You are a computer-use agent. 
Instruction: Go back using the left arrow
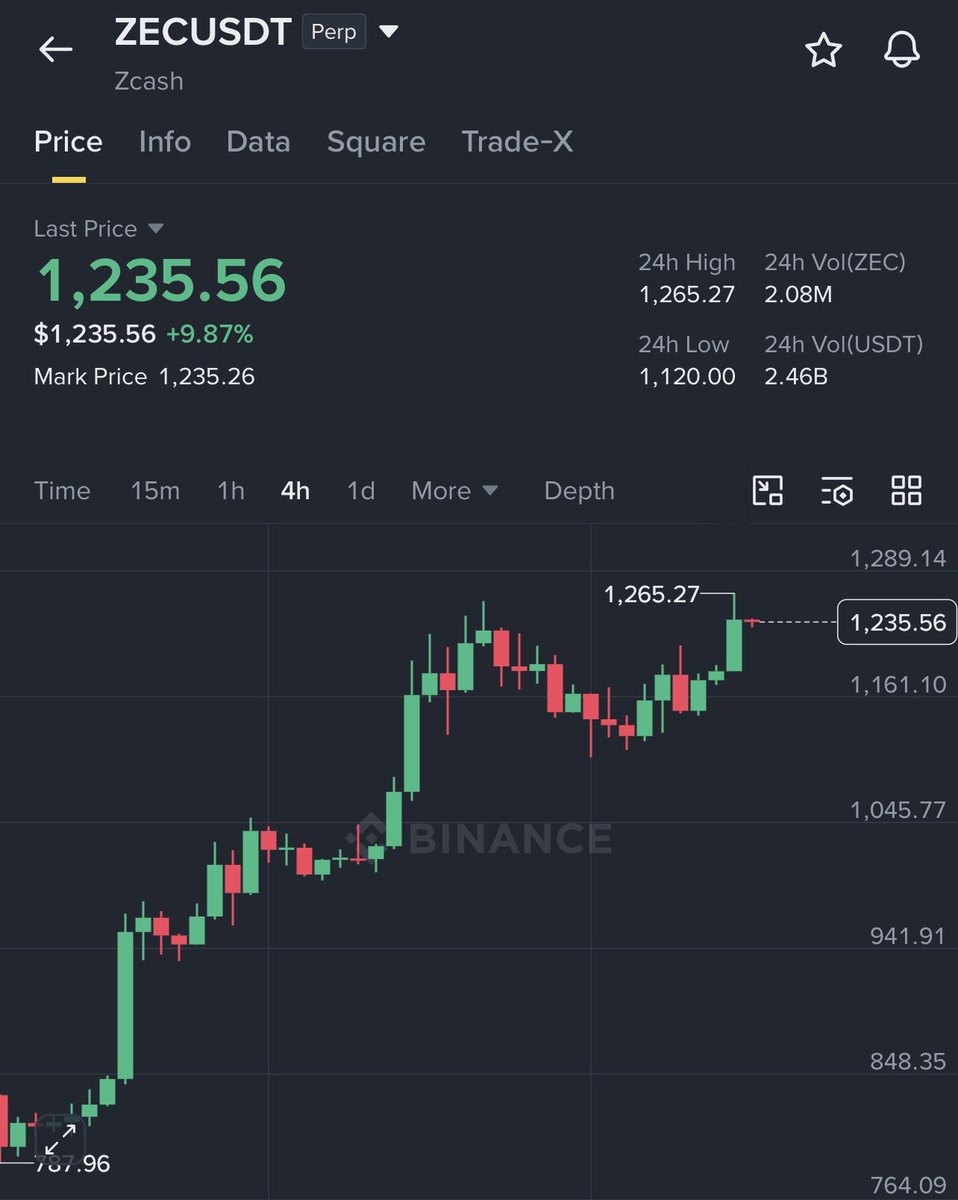click(x=55, y=49)
